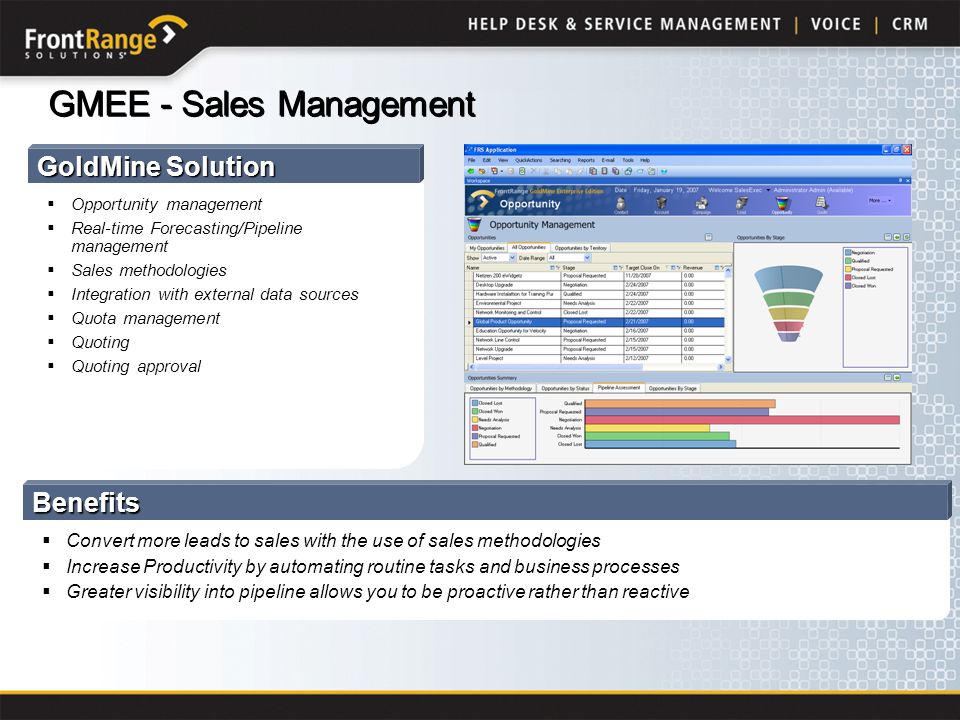Click the Negotiation swatch in funnel legend
Screen dimensions: 960x720
[849, 252]
